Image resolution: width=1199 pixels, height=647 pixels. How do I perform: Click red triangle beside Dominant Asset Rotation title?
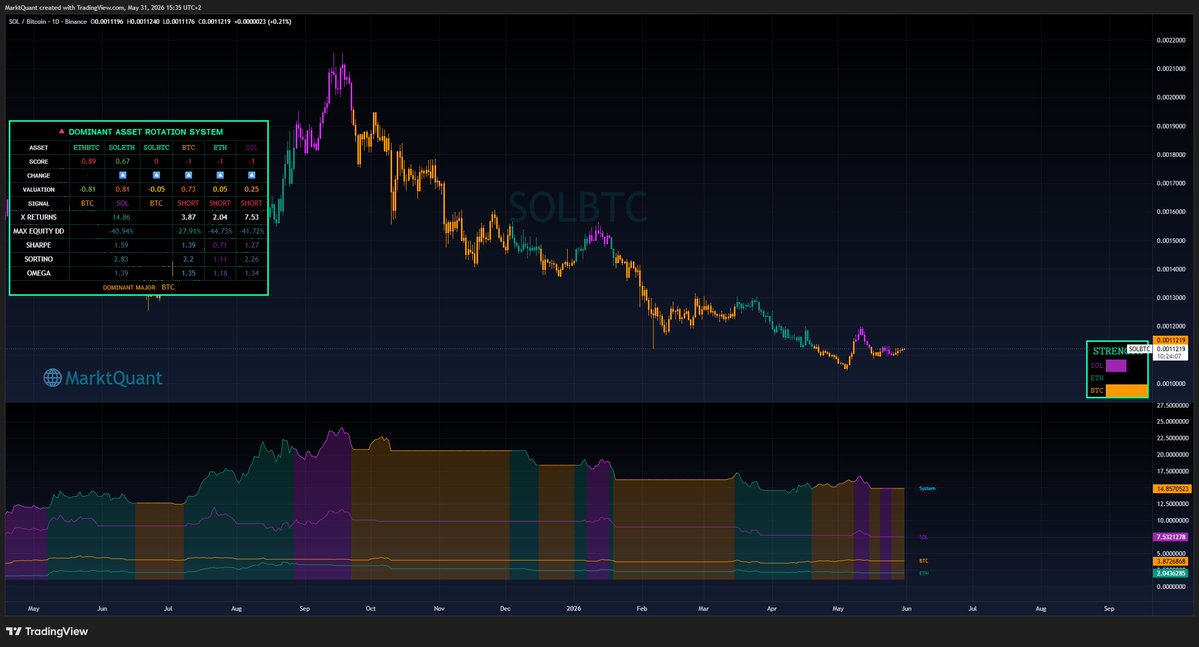(62, 132)
